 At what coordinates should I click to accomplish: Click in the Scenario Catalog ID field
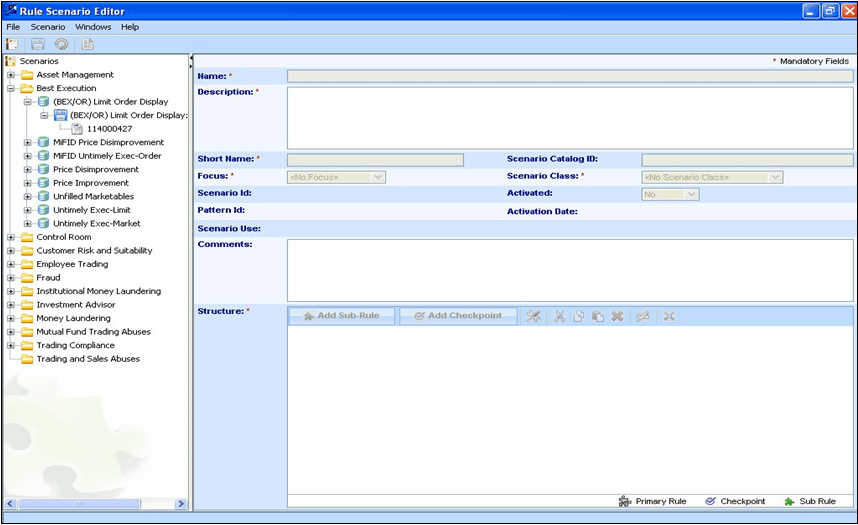click(747, 160)
